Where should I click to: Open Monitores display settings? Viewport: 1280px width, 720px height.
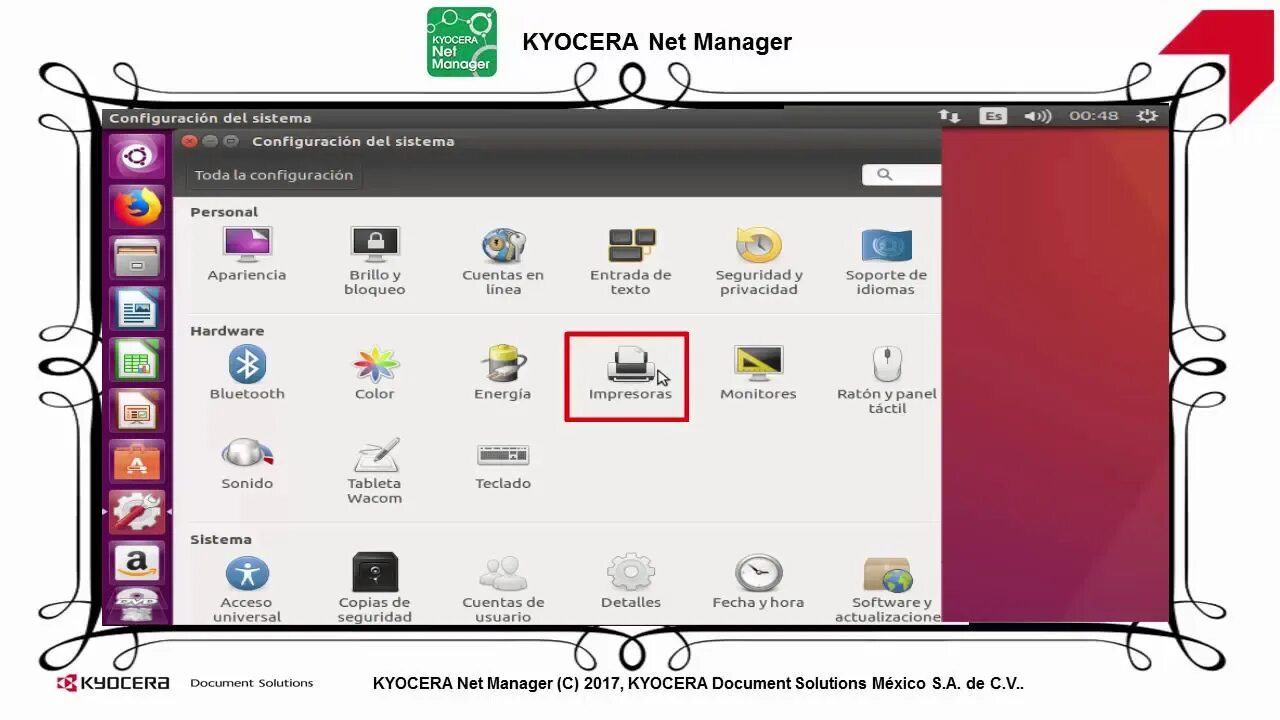coord(759,372)
